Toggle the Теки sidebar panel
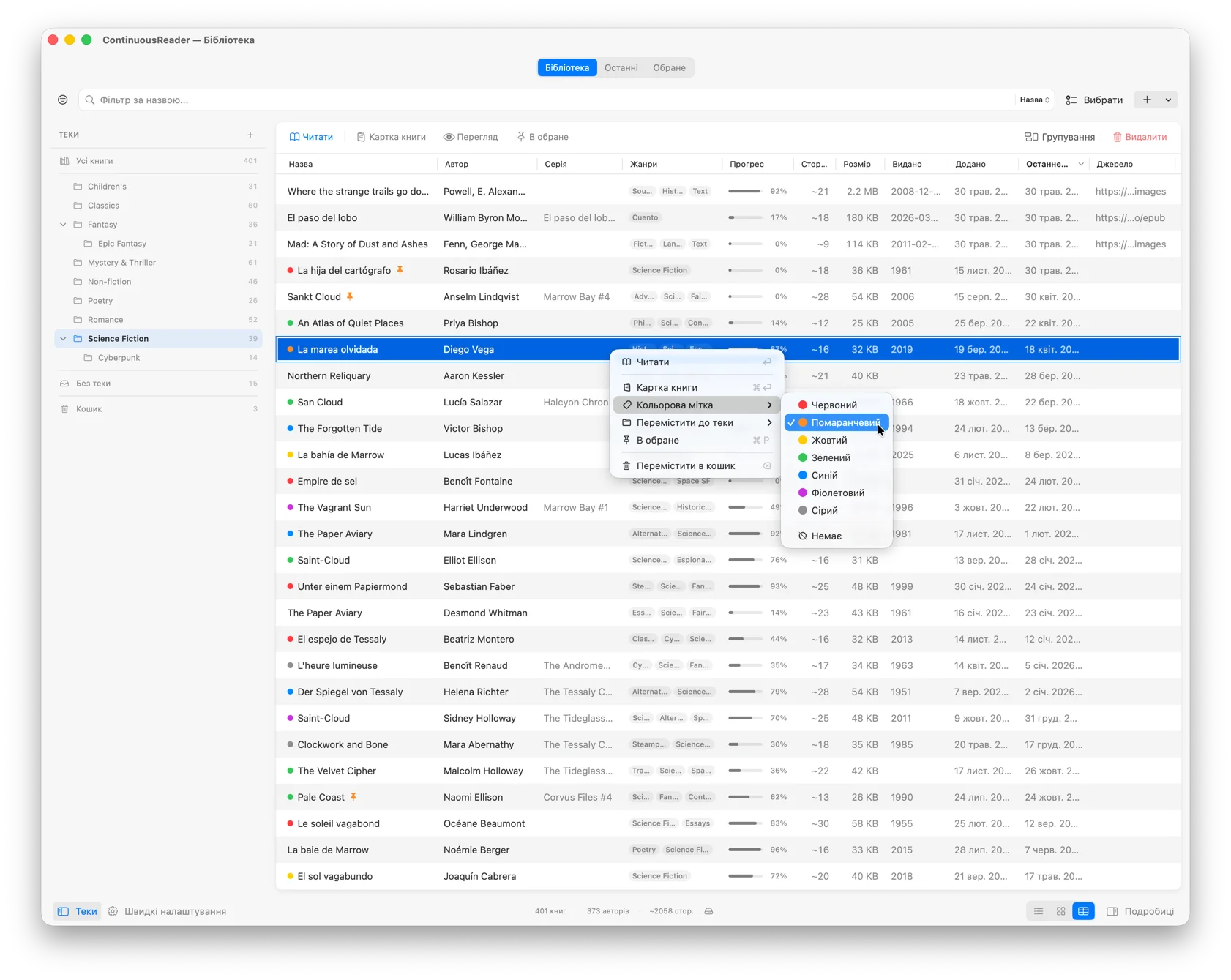Image resolution: width=1231 pixels, height=980 pixels. pos(78,911)
